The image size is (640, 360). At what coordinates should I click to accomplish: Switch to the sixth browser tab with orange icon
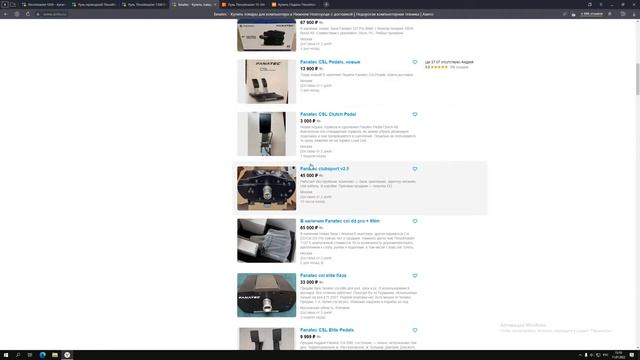294,4
